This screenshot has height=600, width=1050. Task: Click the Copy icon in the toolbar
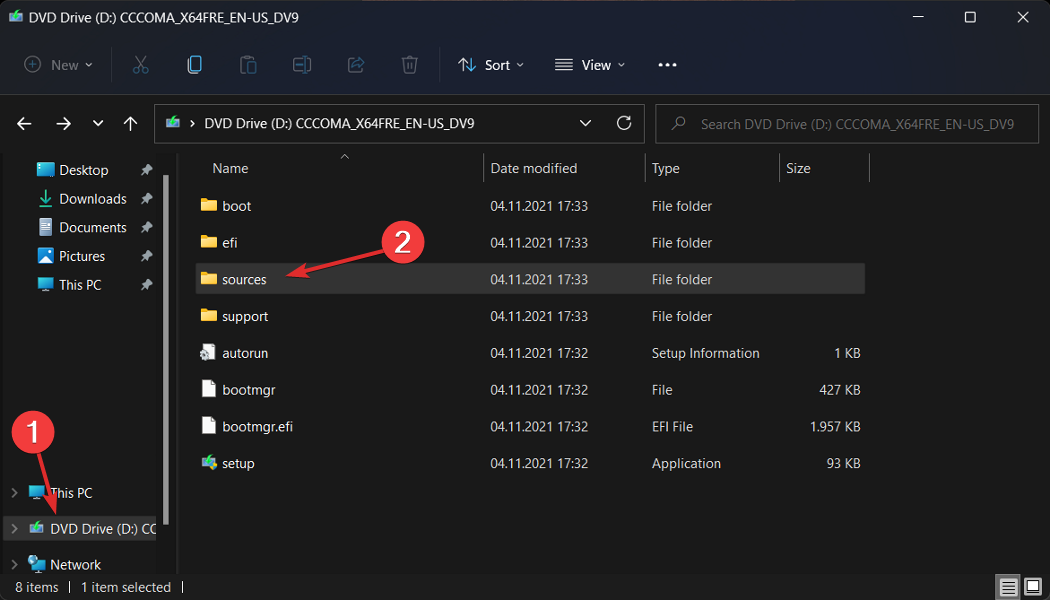click(194, 64)
